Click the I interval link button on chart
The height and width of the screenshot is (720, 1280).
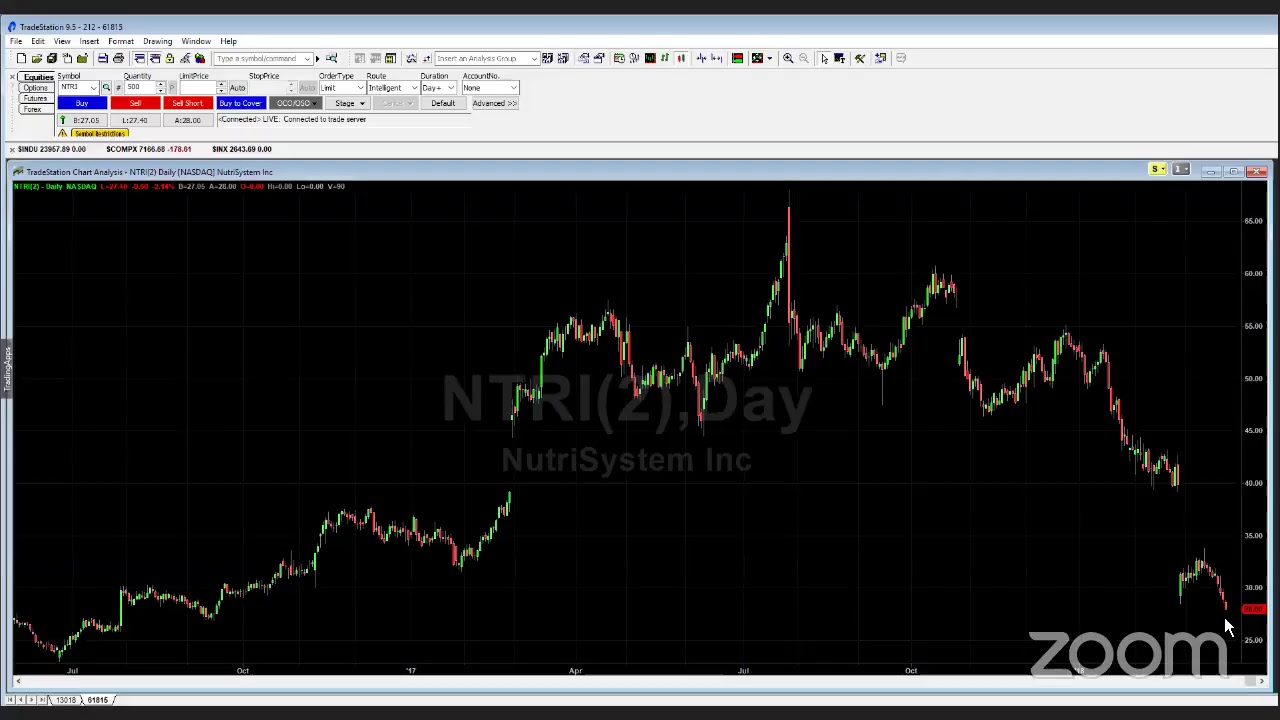point(1182,171)
